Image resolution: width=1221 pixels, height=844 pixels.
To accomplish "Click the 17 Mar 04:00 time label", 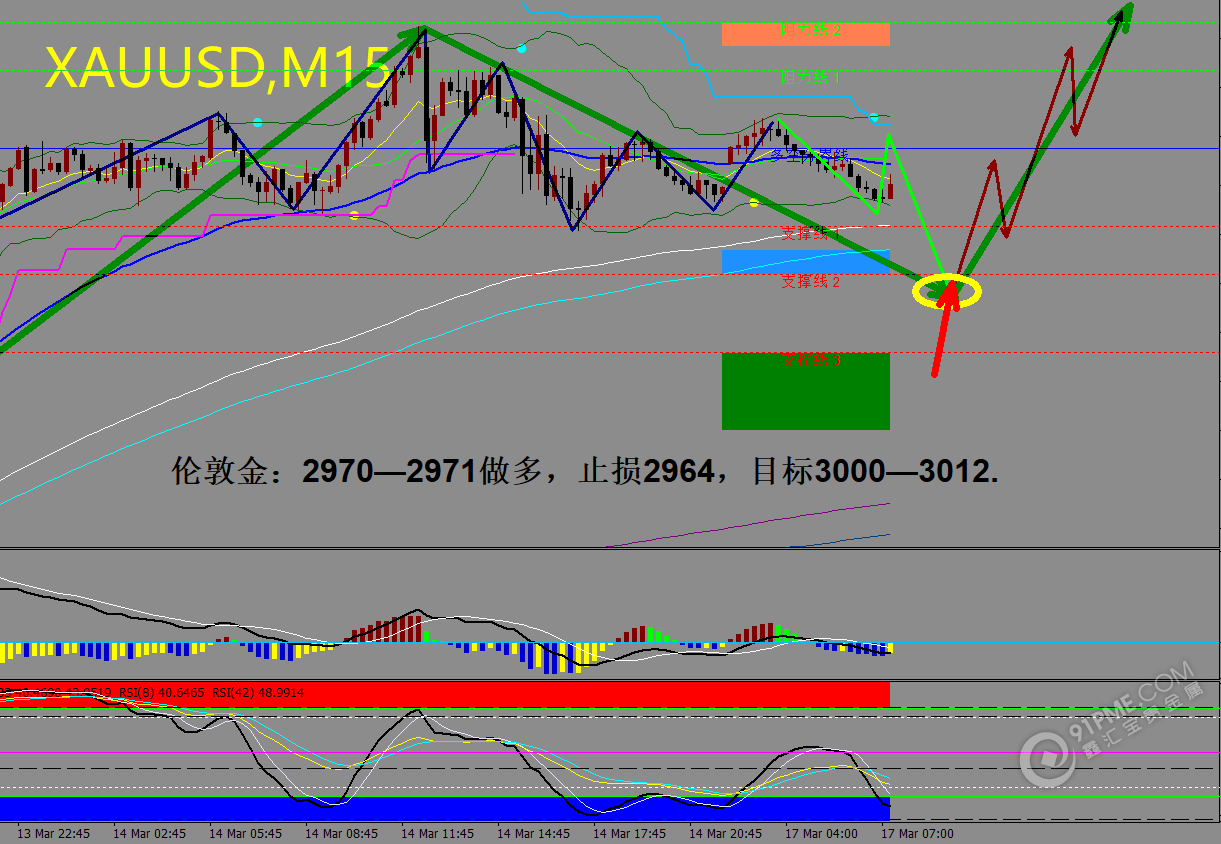I will point(821,833).
